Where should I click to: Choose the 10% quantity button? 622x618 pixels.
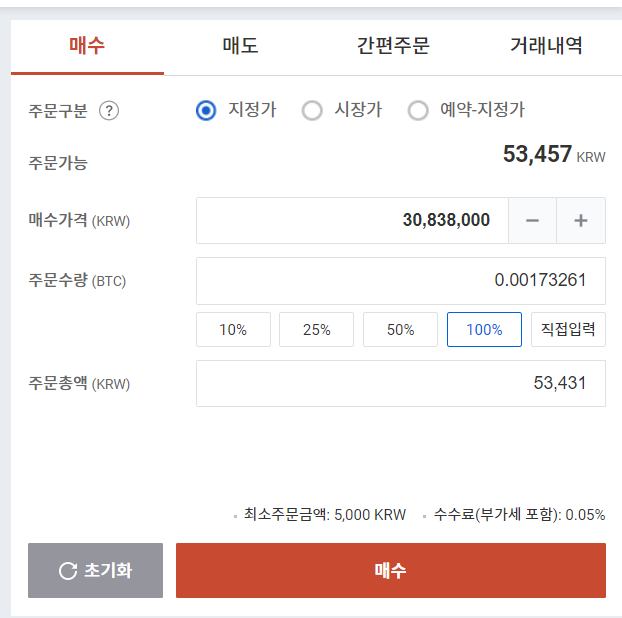[x=233, y=330]
